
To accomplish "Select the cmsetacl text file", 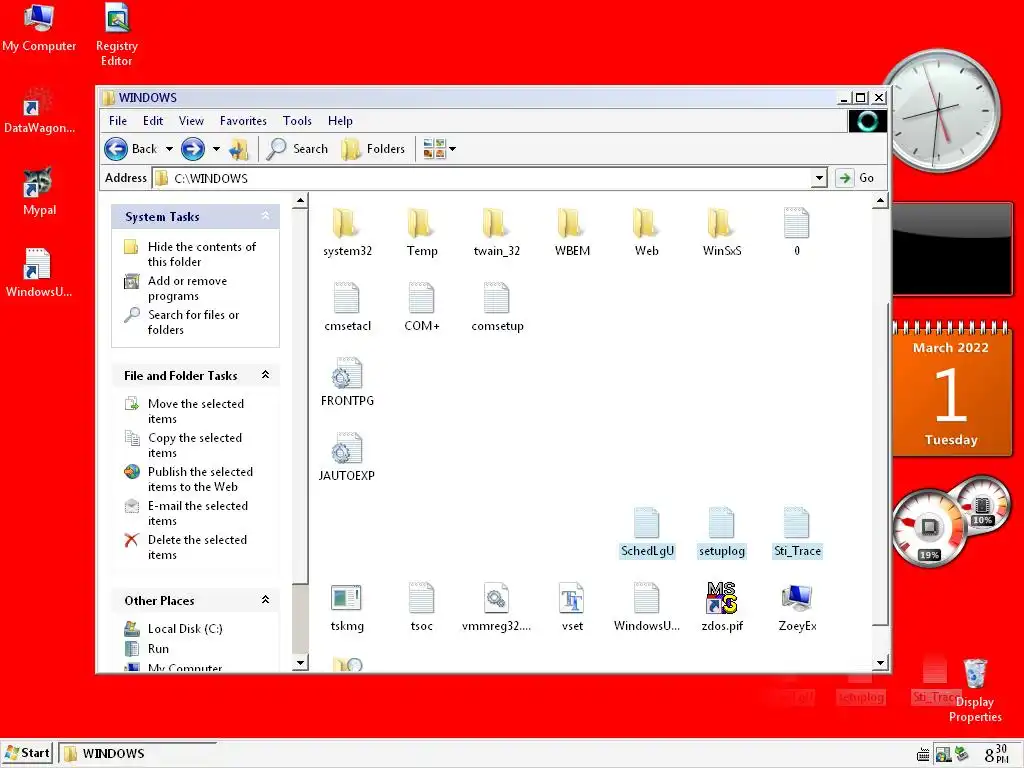I will tap(347, 307).
